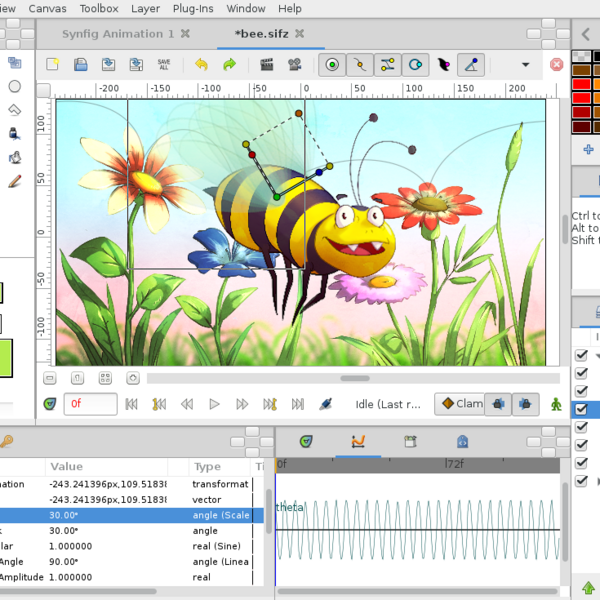The image size is (600, 600).
Task: Open Preview with the movie camera icon
Action: tap(295, 64)
